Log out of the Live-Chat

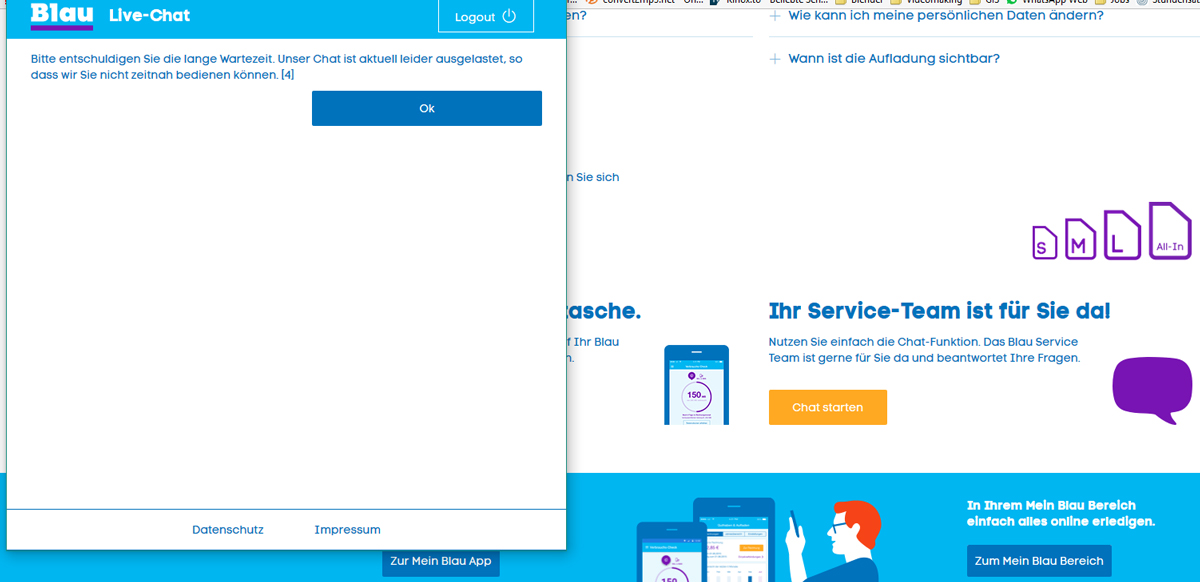pyautogui.click(x=485, y=16)
